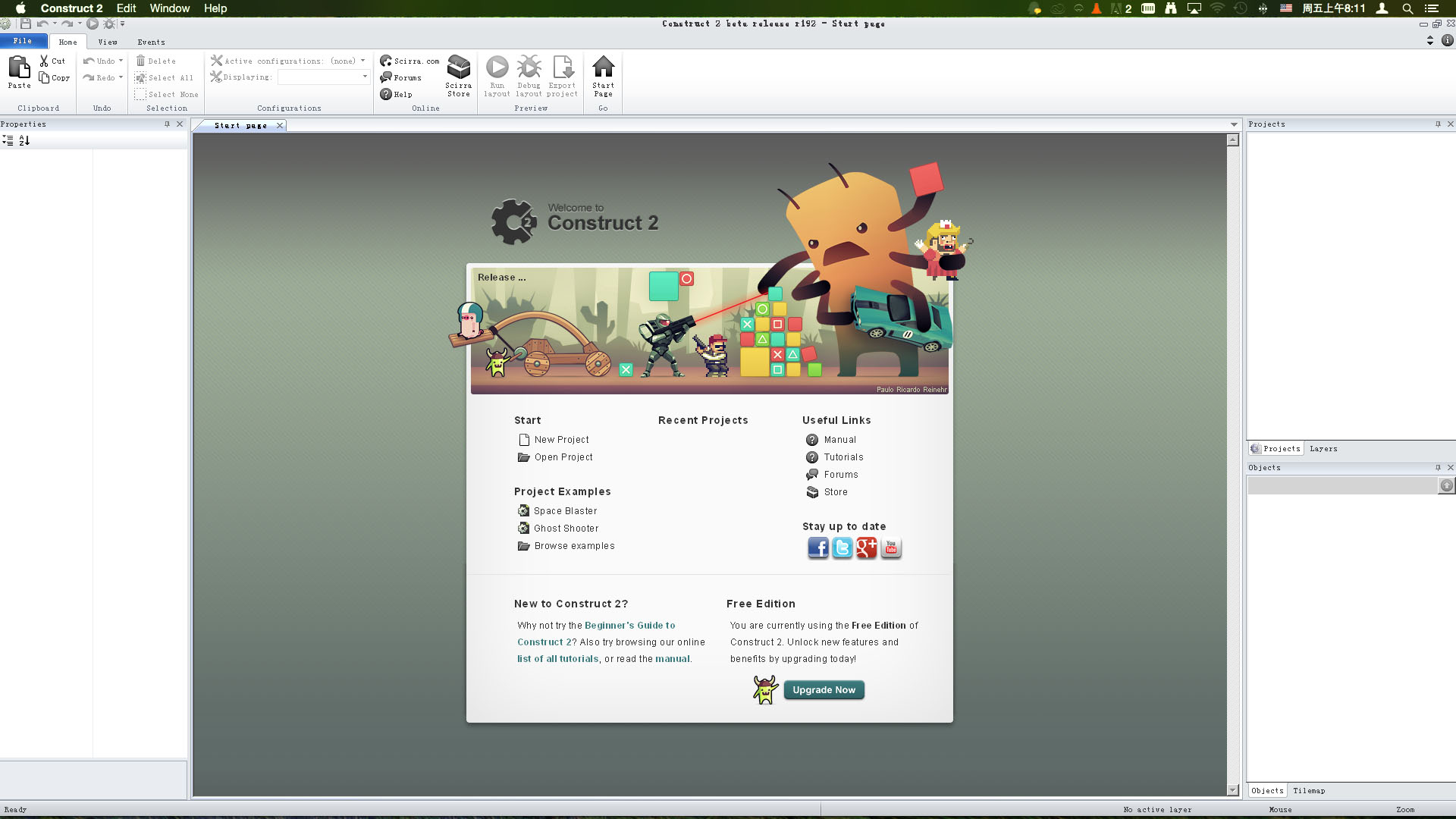Expand the Undo history dropdown arrow
Viewport: 1456px width, 819px height.
tap(121, 61)
